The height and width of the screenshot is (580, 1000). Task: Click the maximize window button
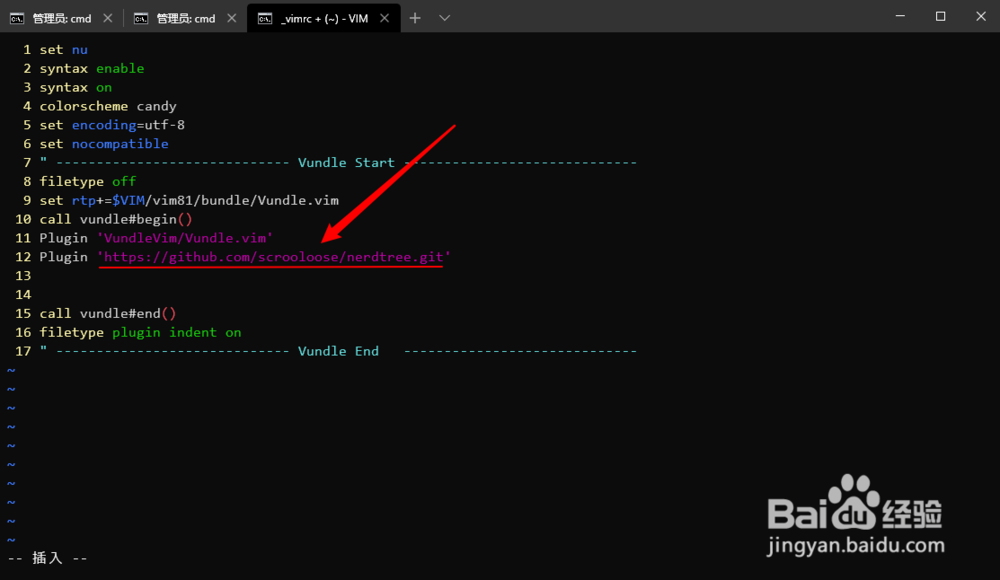click(940, 16)
